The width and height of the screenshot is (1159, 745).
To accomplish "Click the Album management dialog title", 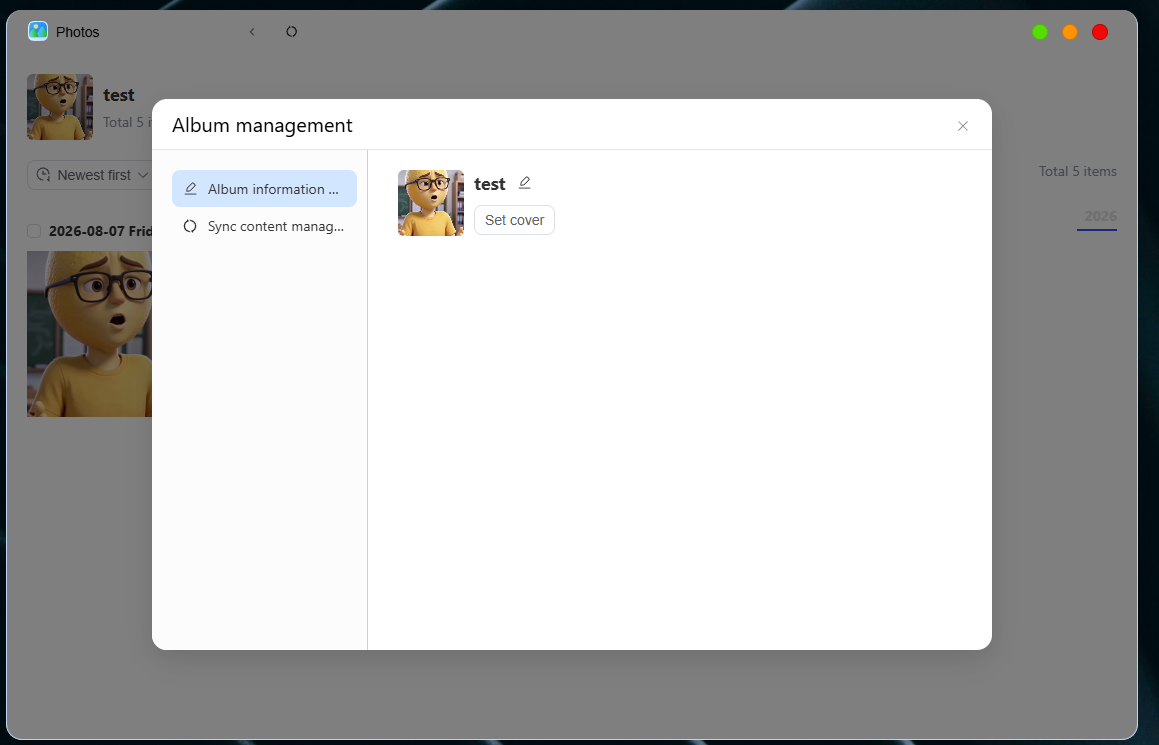I will pyautogui.click(x=262, y=126).
